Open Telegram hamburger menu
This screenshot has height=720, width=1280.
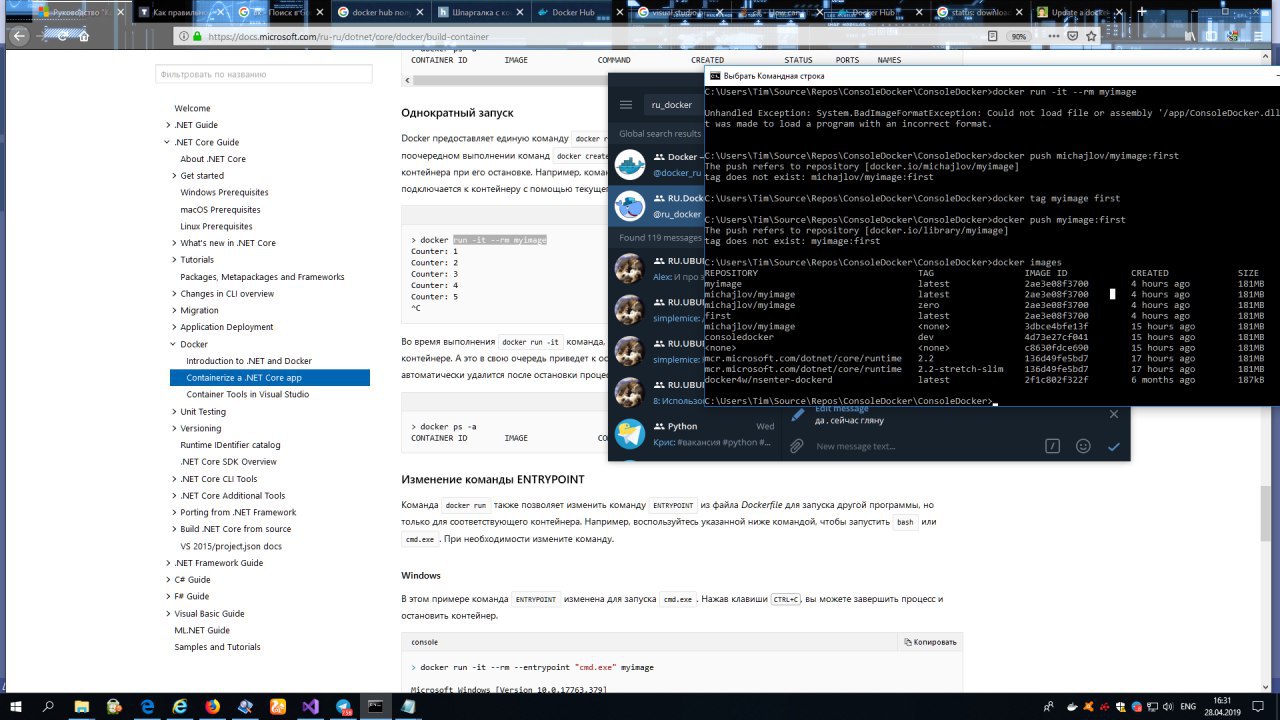pos(626,104)
